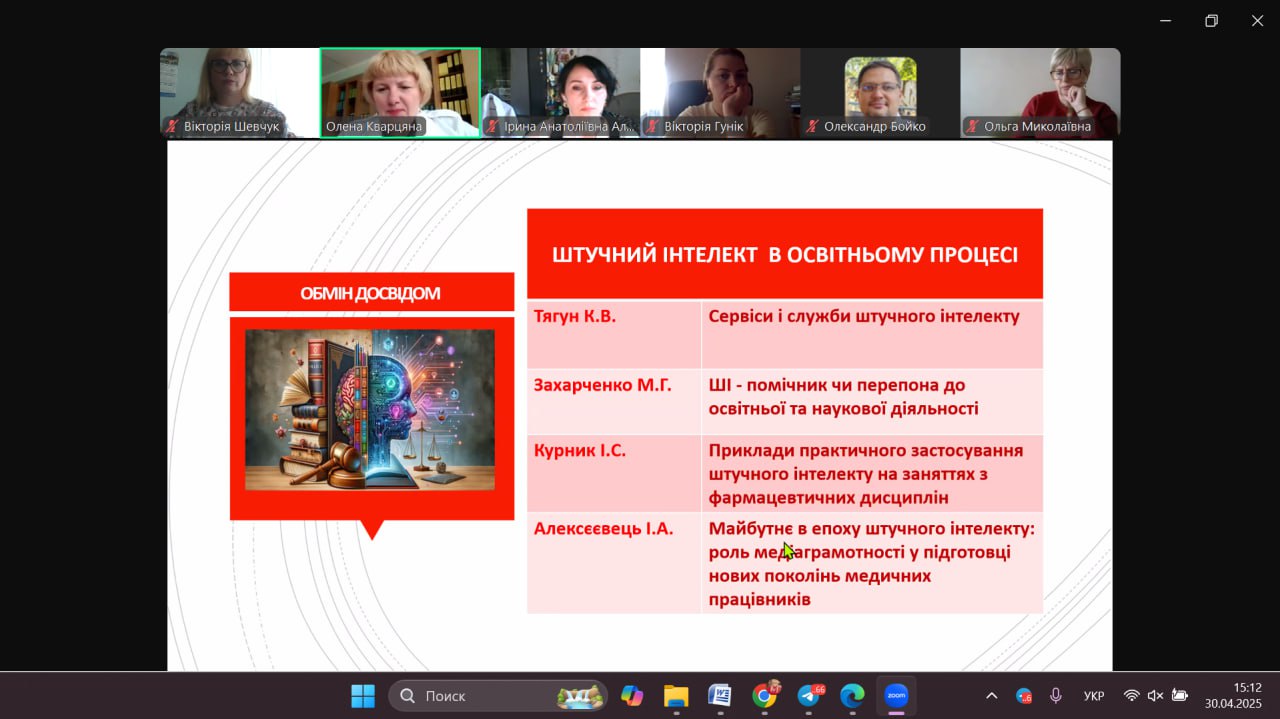Select Олена Кварцяна's video tile
Screen dimensions: 1280x719
coord(400,92)
